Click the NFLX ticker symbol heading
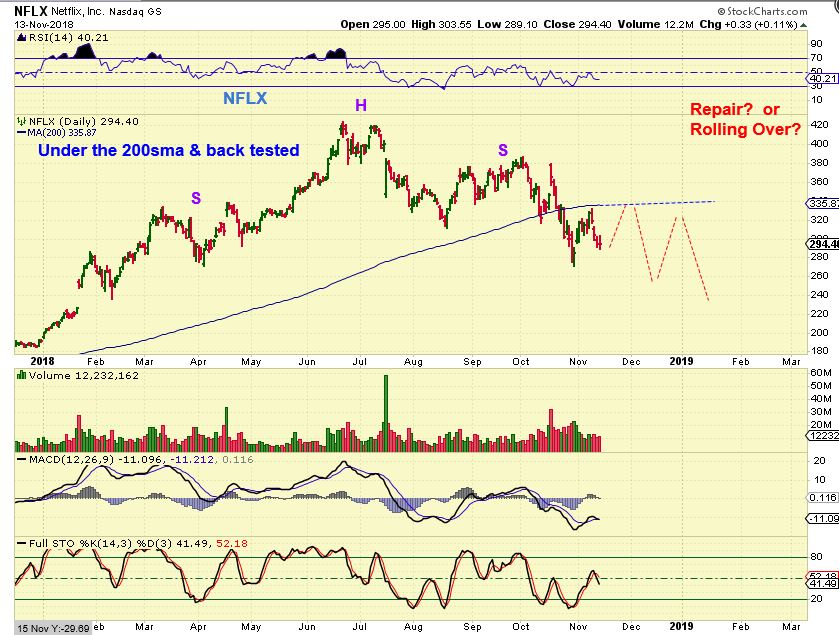839x635 pixels. point(31,11)
